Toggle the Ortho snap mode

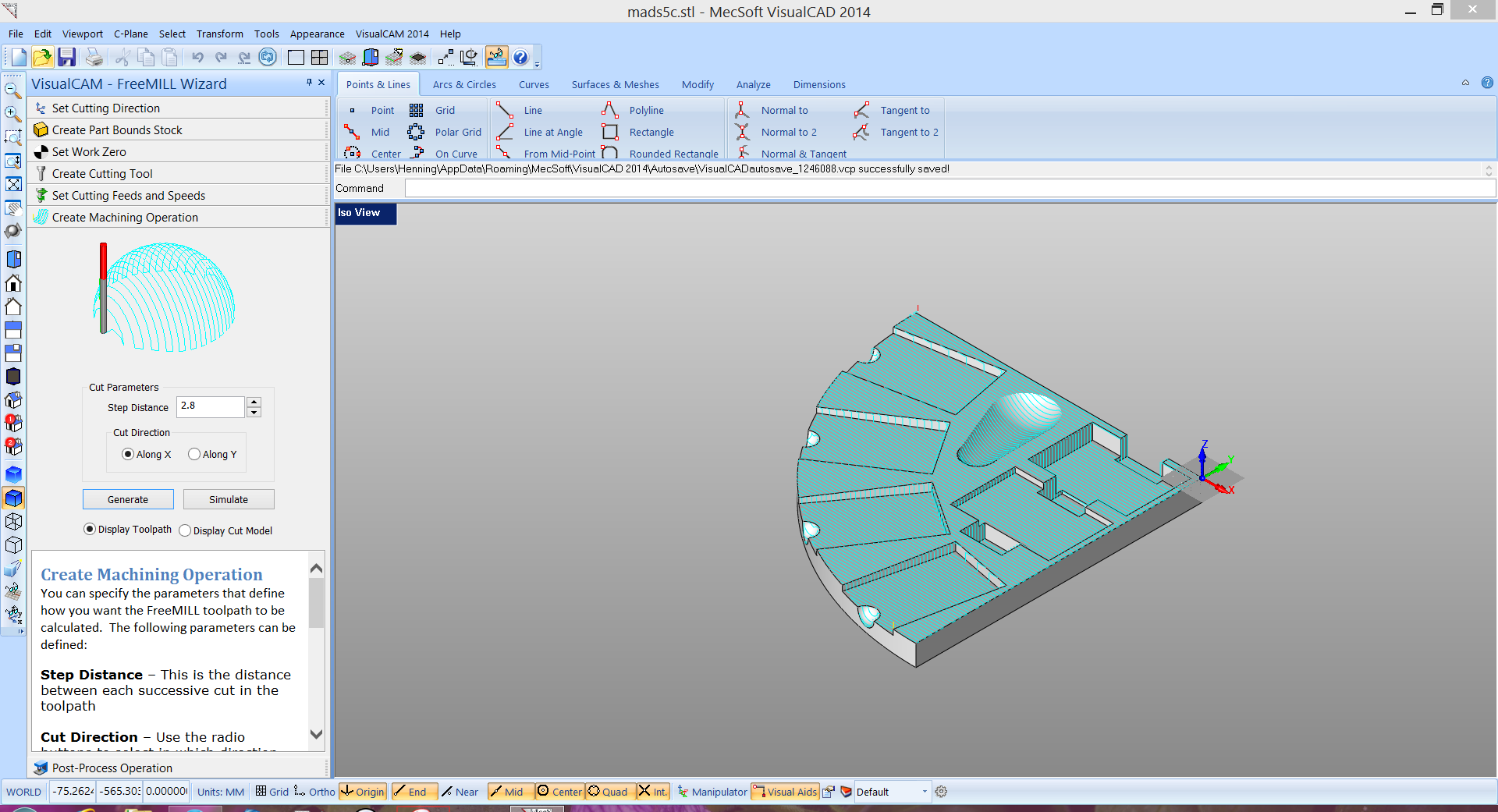314,792
